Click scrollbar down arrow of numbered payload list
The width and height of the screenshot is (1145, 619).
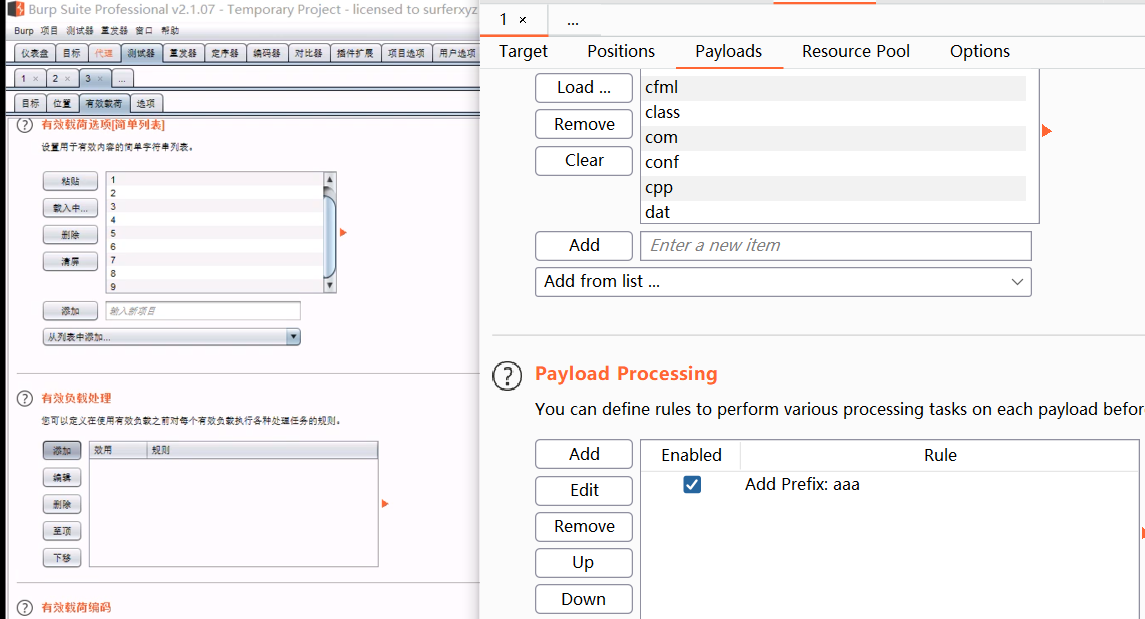tap(330, 285)
